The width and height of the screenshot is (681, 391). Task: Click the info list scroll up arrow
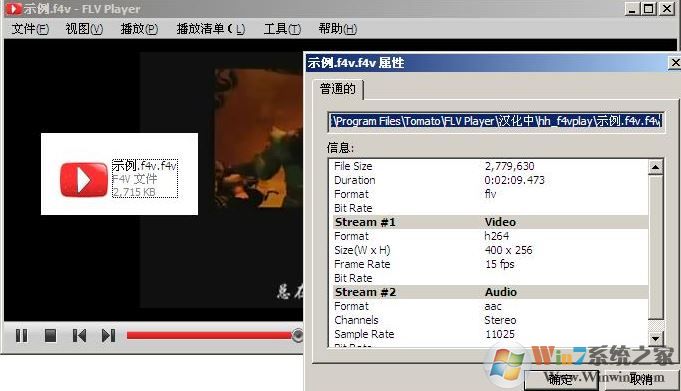655,167
